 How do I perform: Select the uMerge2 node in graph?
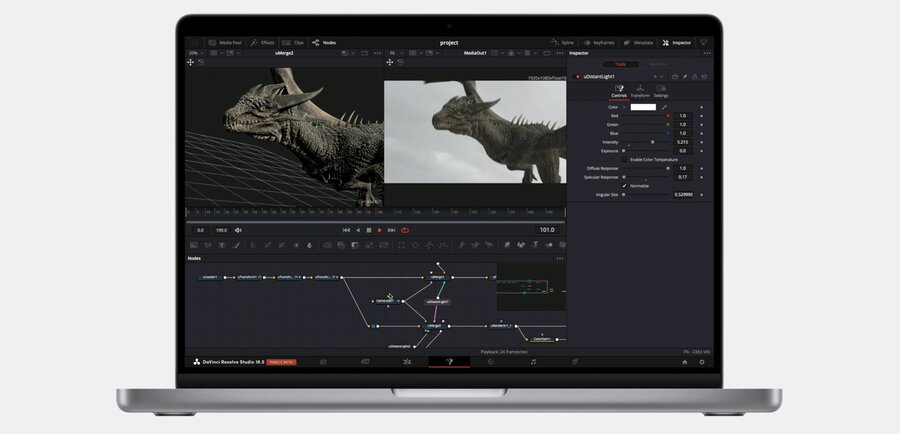435,326
